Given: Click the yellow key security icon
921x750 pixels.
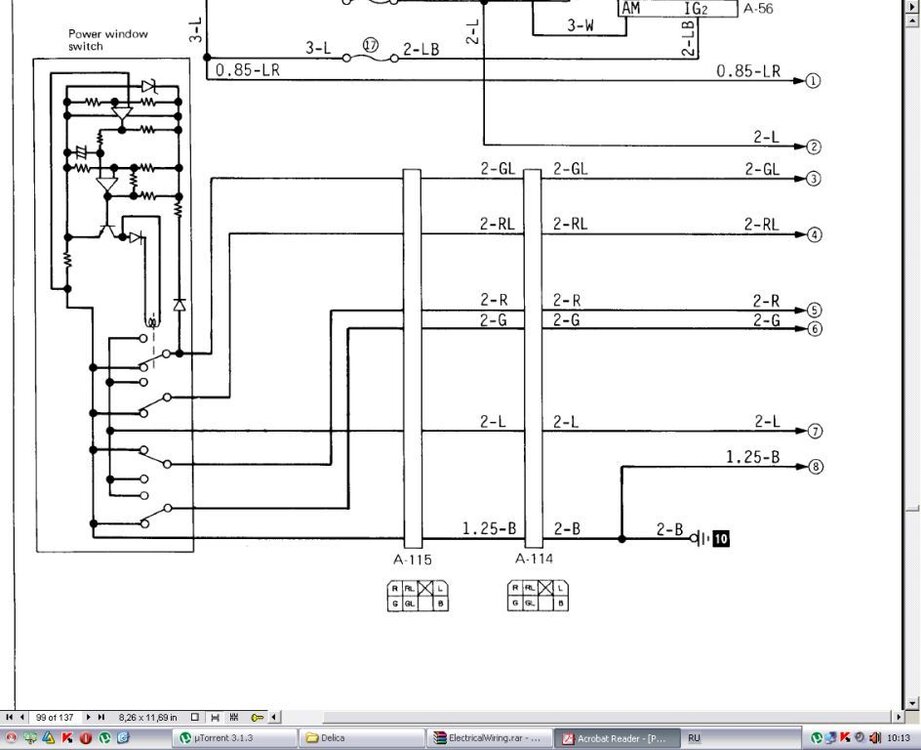Looking at the screenshot, I should pyautogui.click(x=258, y=717).
